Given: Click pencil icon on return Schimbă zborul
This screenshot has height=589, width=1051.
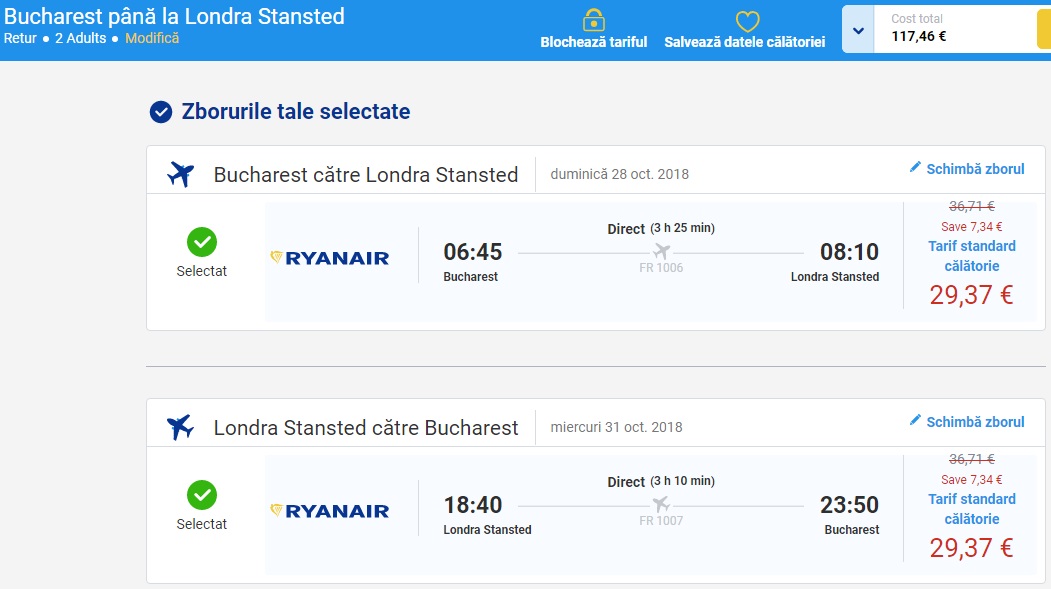Looking at the screenshot, I should pos(915,421).
